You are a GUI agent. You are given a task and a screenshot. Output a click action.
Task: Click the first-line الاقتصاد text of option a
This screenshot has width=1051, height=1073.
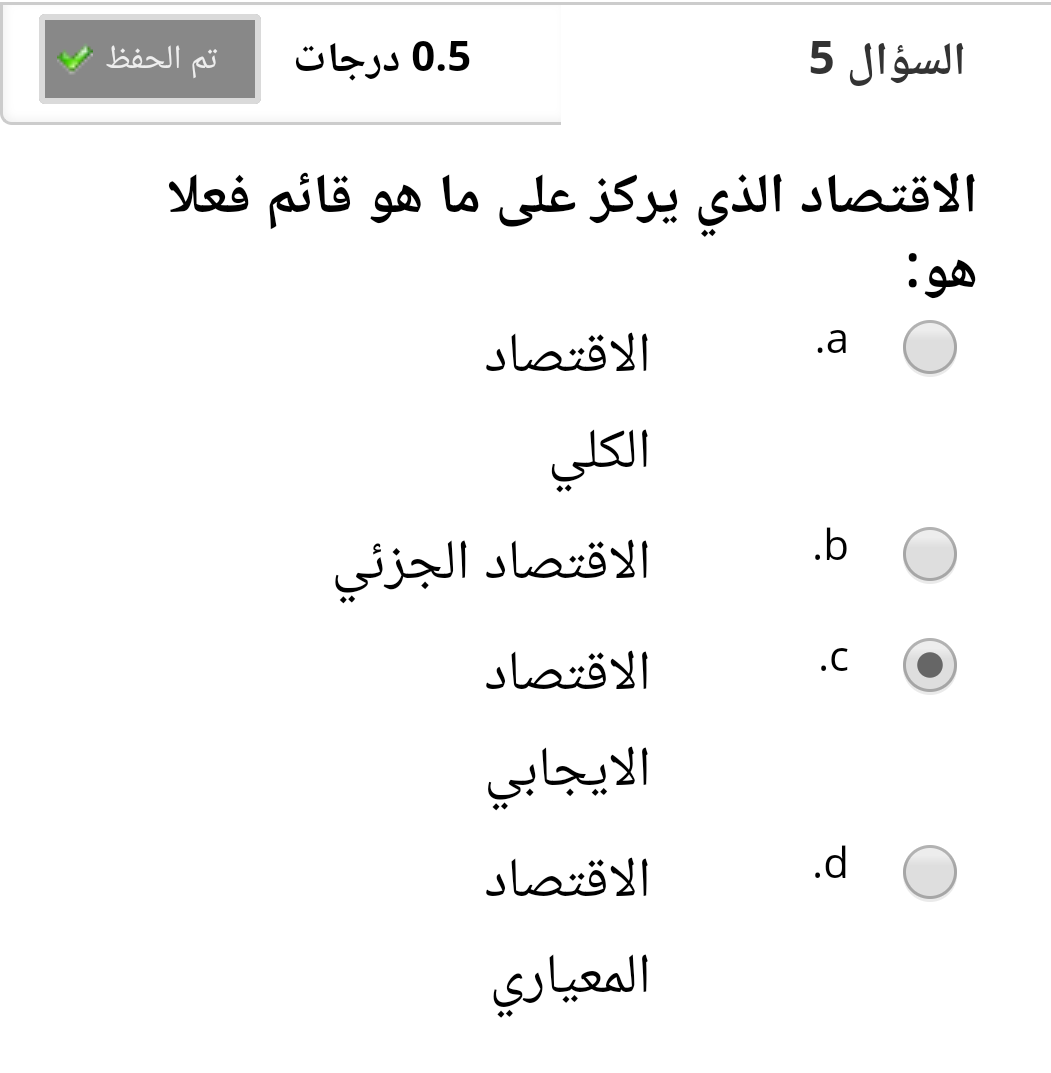tap(567, 354)
